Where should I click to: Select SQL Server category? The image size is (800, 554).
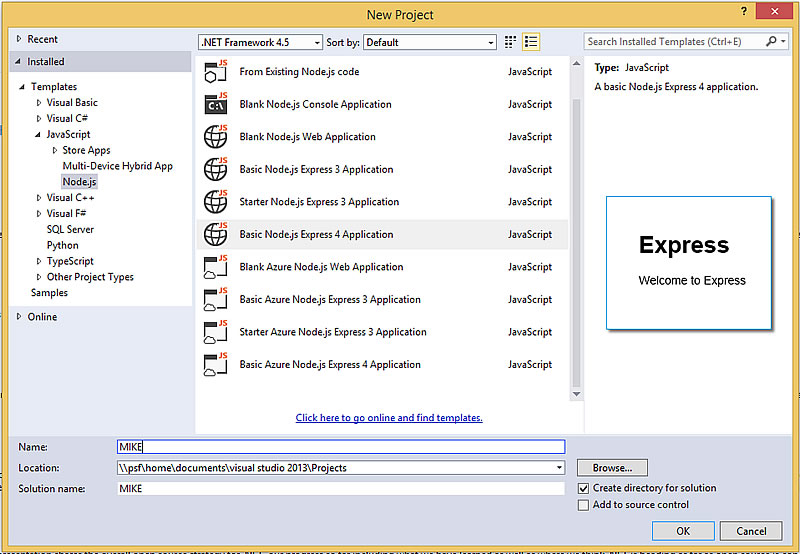[70, 230]
